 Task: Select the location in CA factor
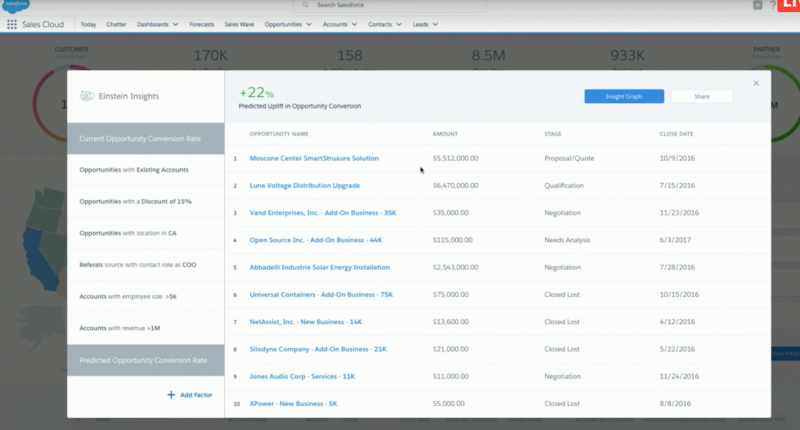pos(146,233)
